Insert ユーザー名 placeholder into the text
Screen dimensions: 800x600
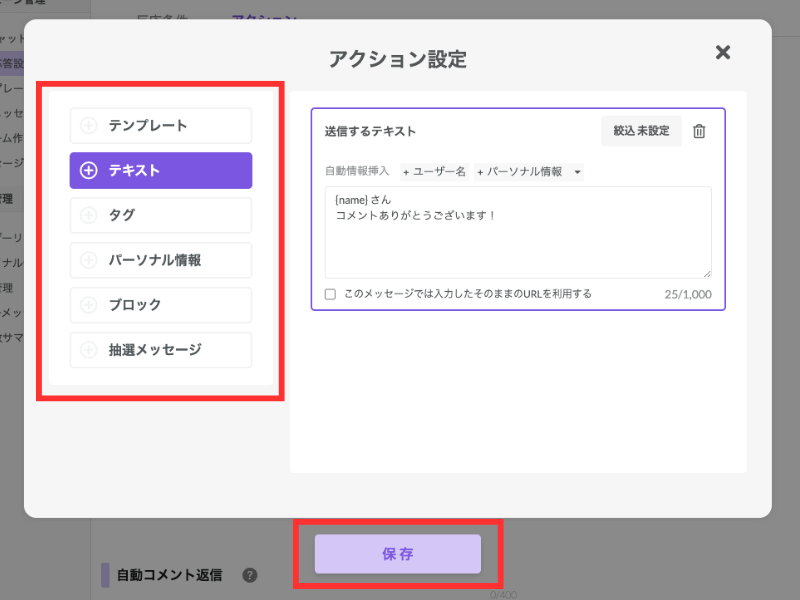coord(434,172)
